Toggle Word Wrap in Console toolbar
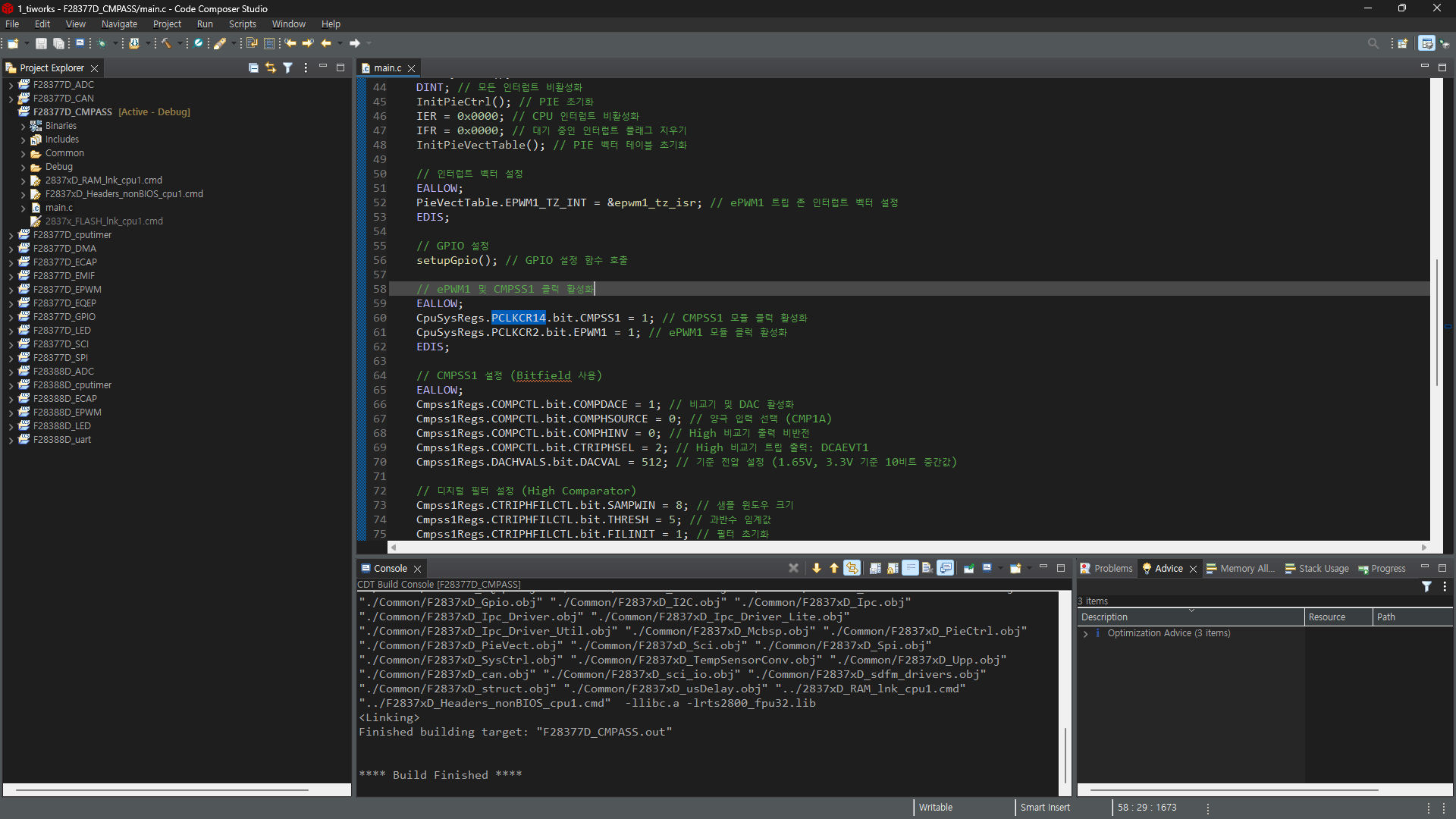This screenshot has height=819, width=1456. click(x=910, y=568)
